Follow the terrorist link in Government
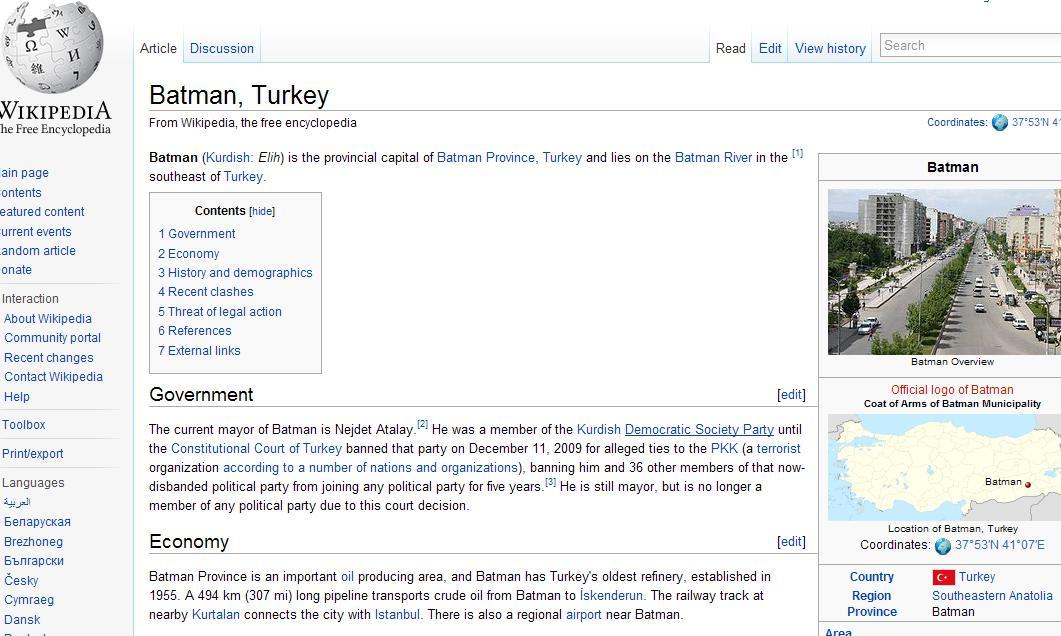Viewport: 1061px width, 636px height. coord(778,449)
